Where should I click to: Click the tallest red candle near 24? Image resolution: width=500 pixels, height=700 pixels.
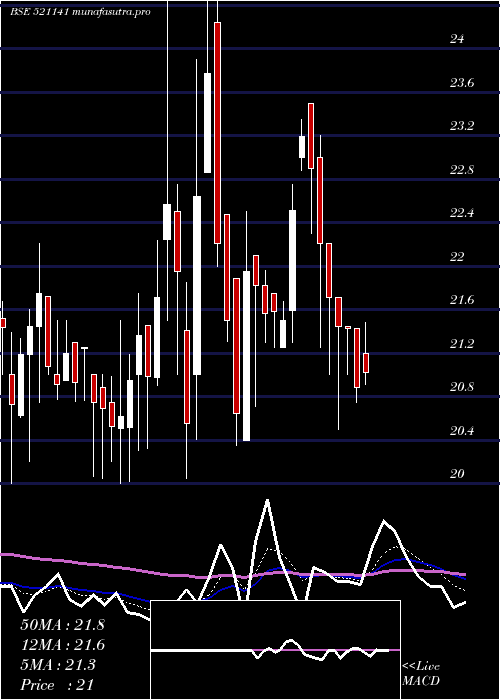[217, 133]
